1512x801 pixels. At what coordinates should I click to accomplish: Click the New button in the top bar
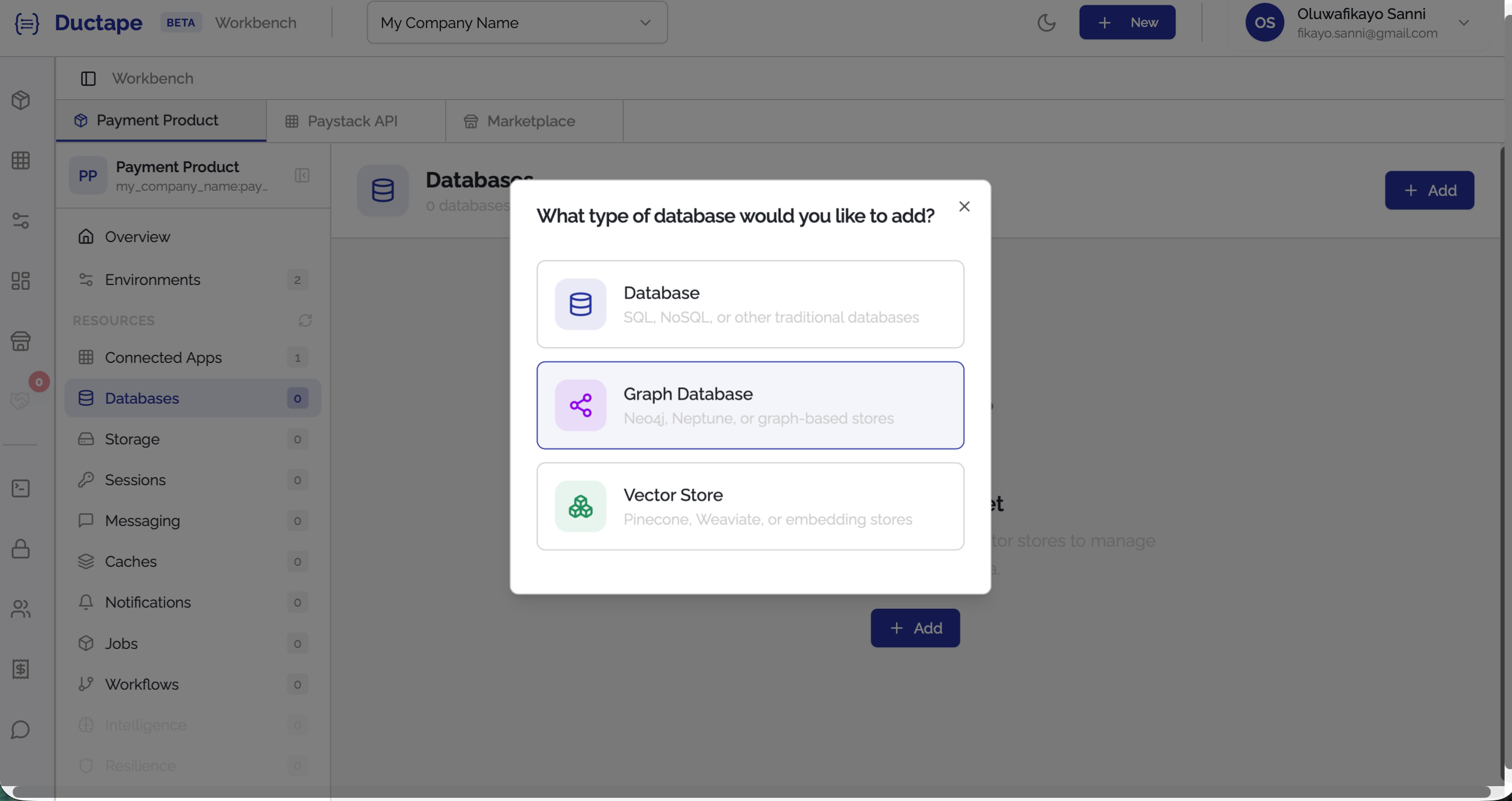point(1127,22)
